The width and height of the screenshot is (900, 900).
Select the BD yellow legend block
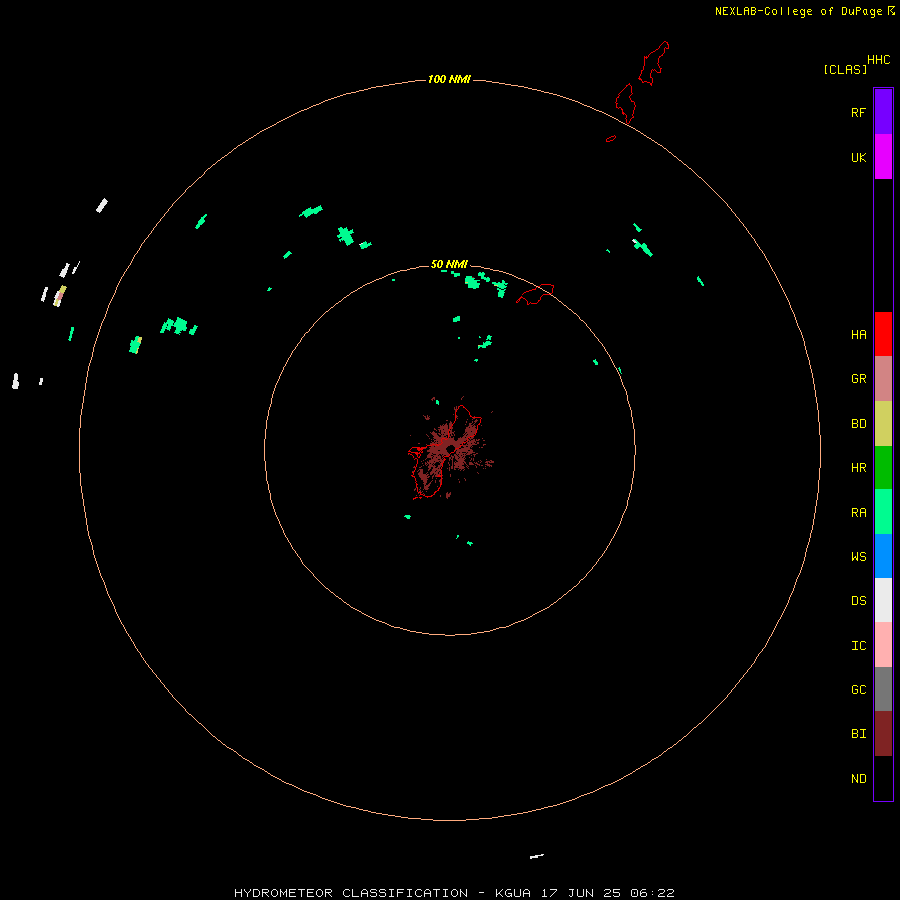click(x=883, y=424)
